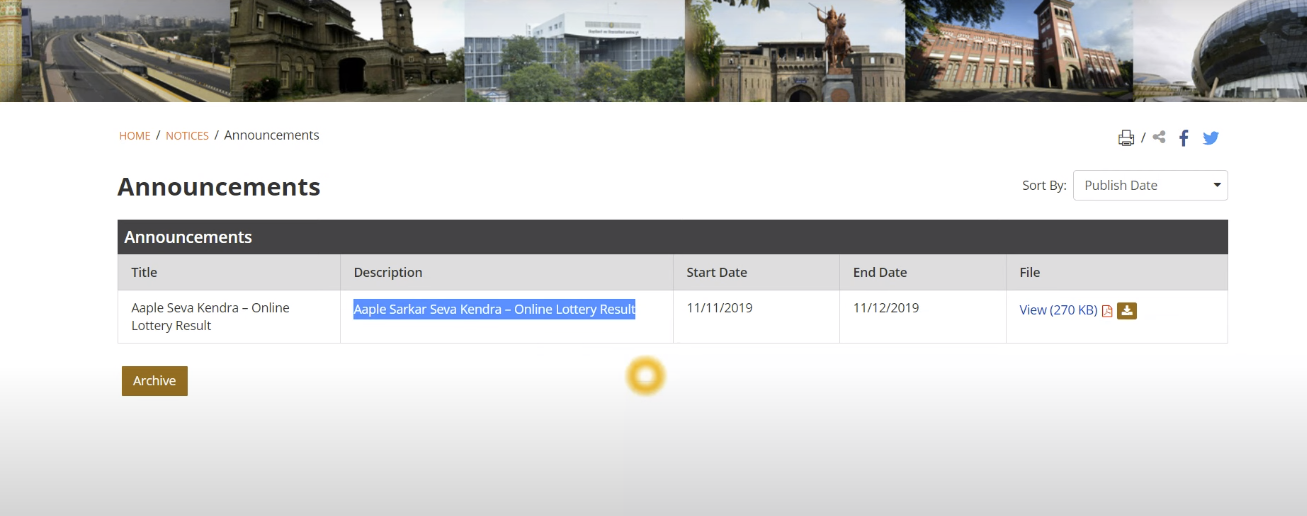
Task: Click the printer icon to print page
Action: 1126,138
